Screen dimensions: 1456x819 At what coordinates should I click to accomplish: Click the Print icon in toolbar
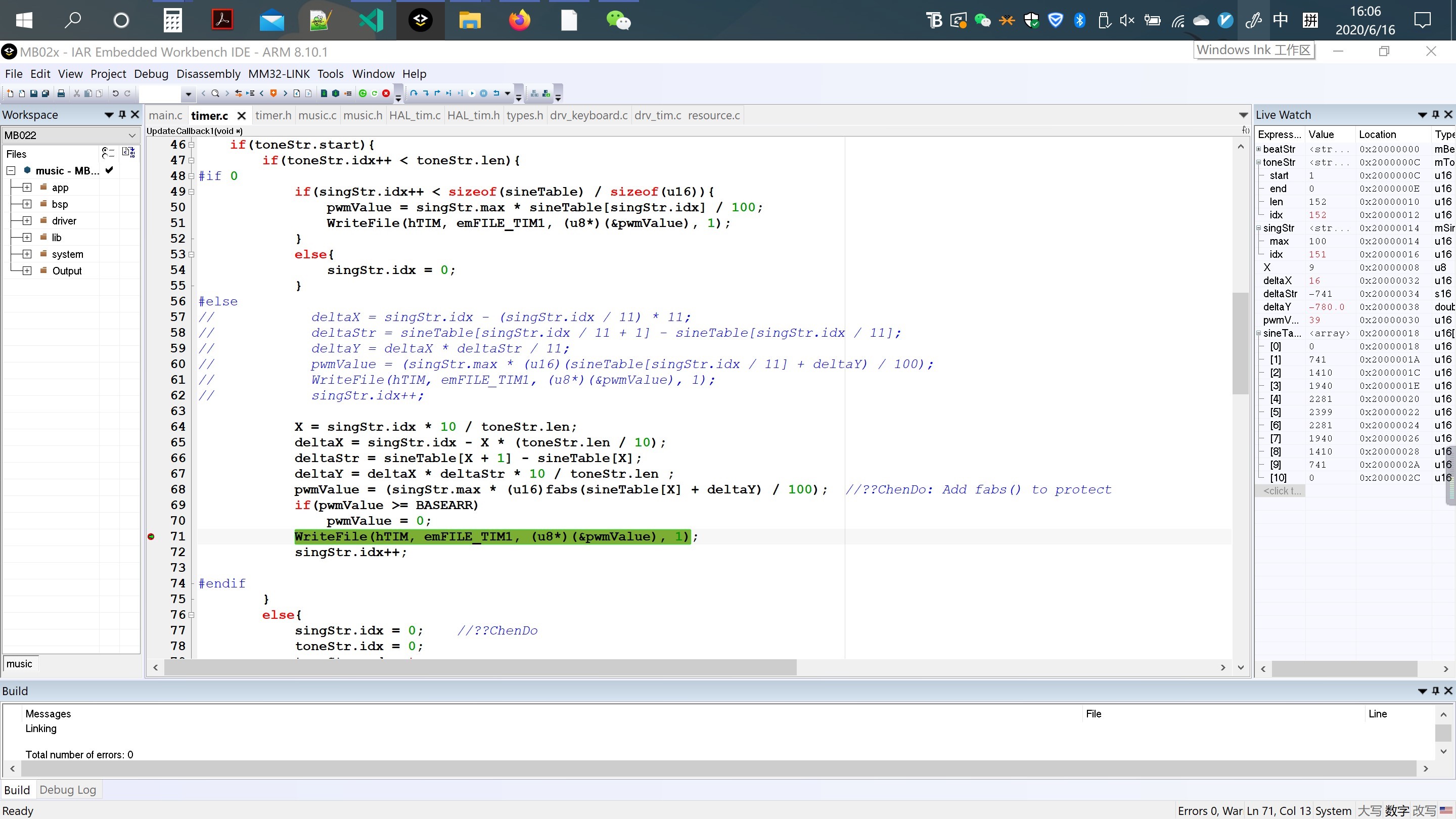pos(61,93)
